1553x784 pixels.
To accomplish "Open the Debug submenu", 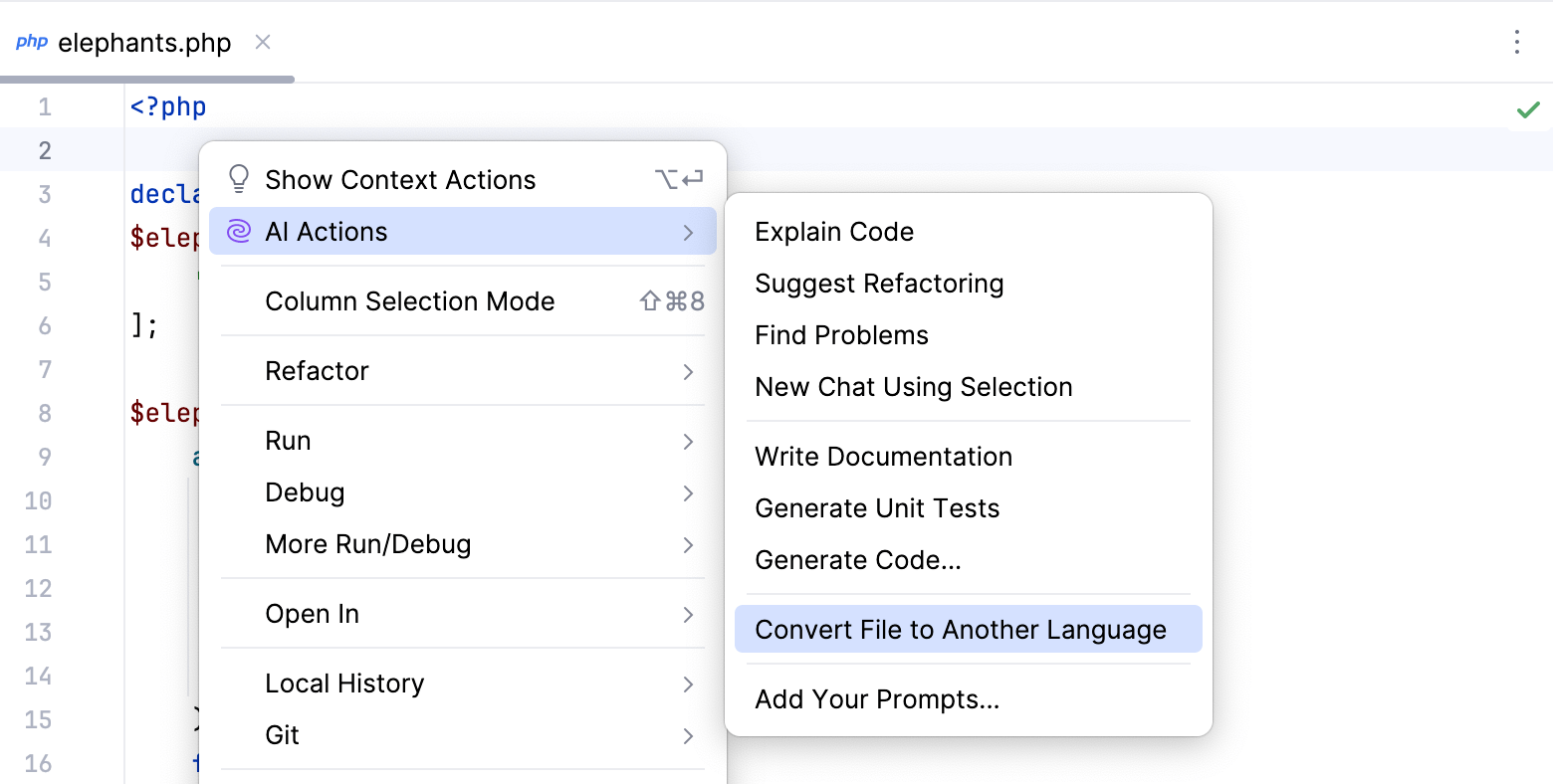I will (305, 491).
